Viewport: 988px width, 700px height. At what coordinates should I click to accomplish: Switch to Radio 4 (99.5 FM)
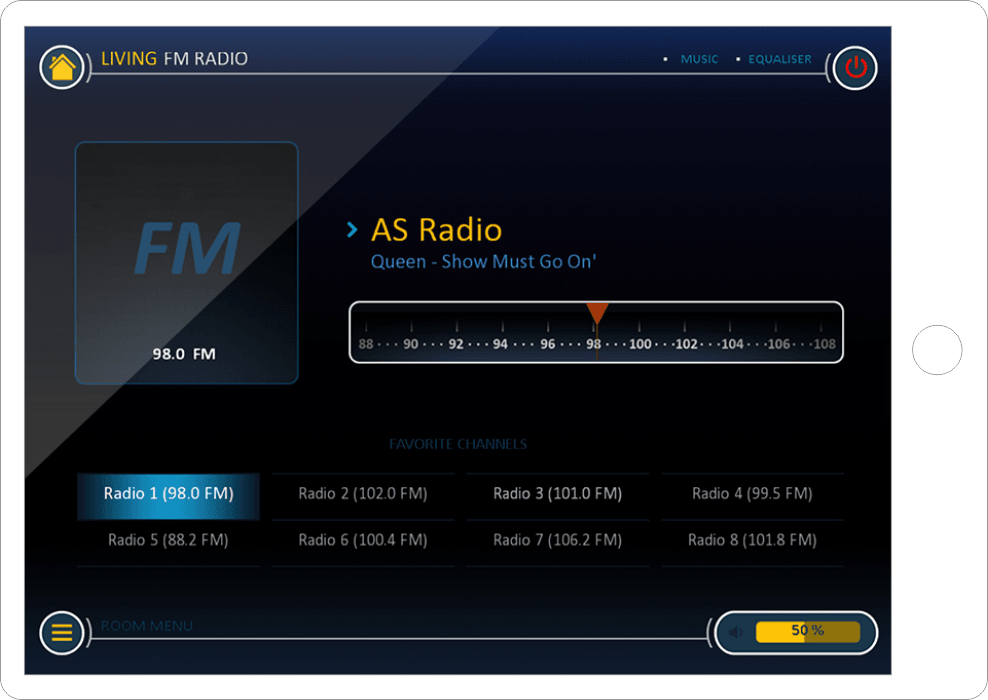coord(752,494)
